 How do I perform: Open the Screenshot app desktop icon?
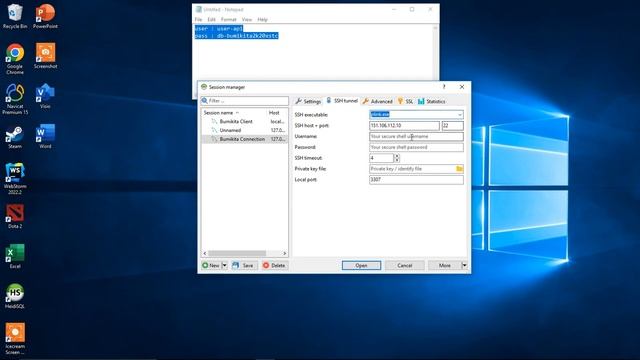tap(45, 56)
